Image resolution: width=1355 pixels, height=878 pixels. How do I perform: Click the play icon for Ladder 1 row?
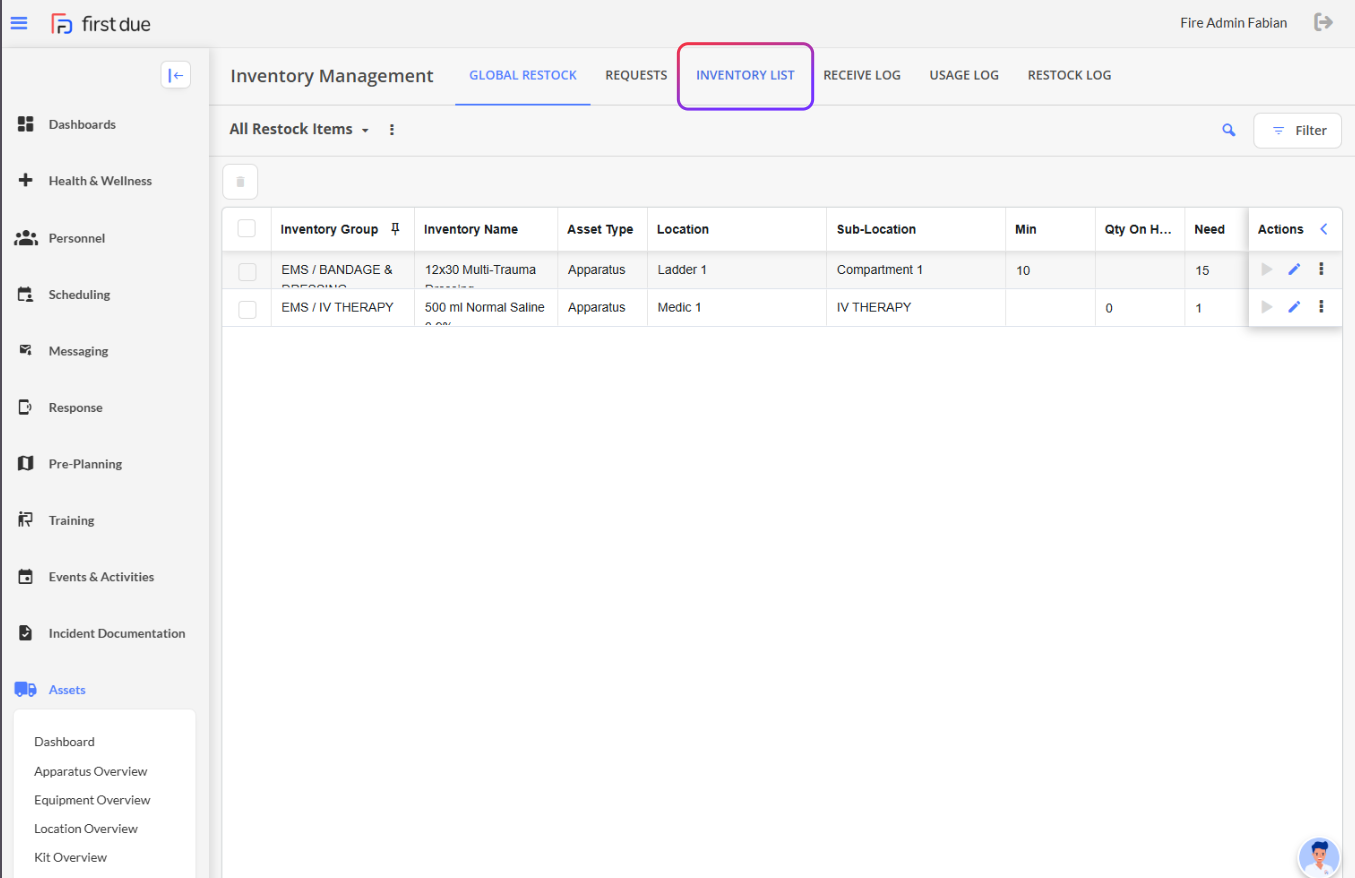pyautogui.click(x=1267, y=269)
